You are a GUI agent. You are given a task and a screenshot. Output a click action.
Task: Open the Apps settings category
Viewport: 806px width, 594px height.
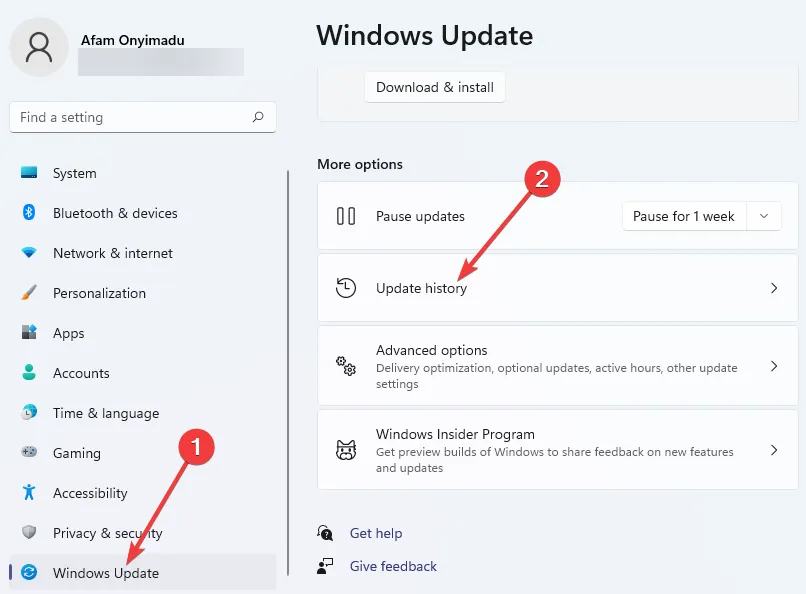pyautogui.click(x=143, y=333)
